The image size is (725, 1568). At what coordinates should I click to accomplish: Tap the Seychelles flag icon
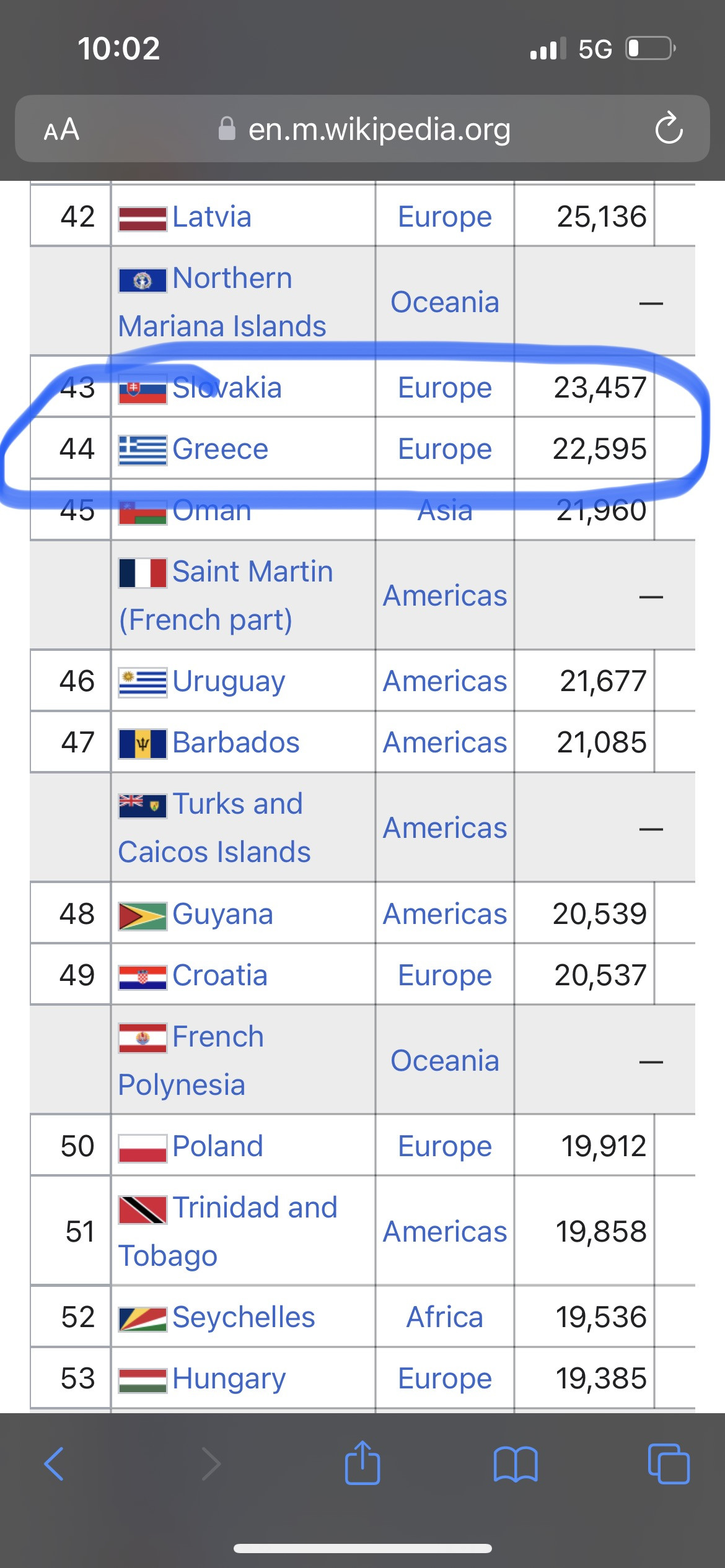[143, 1318]
